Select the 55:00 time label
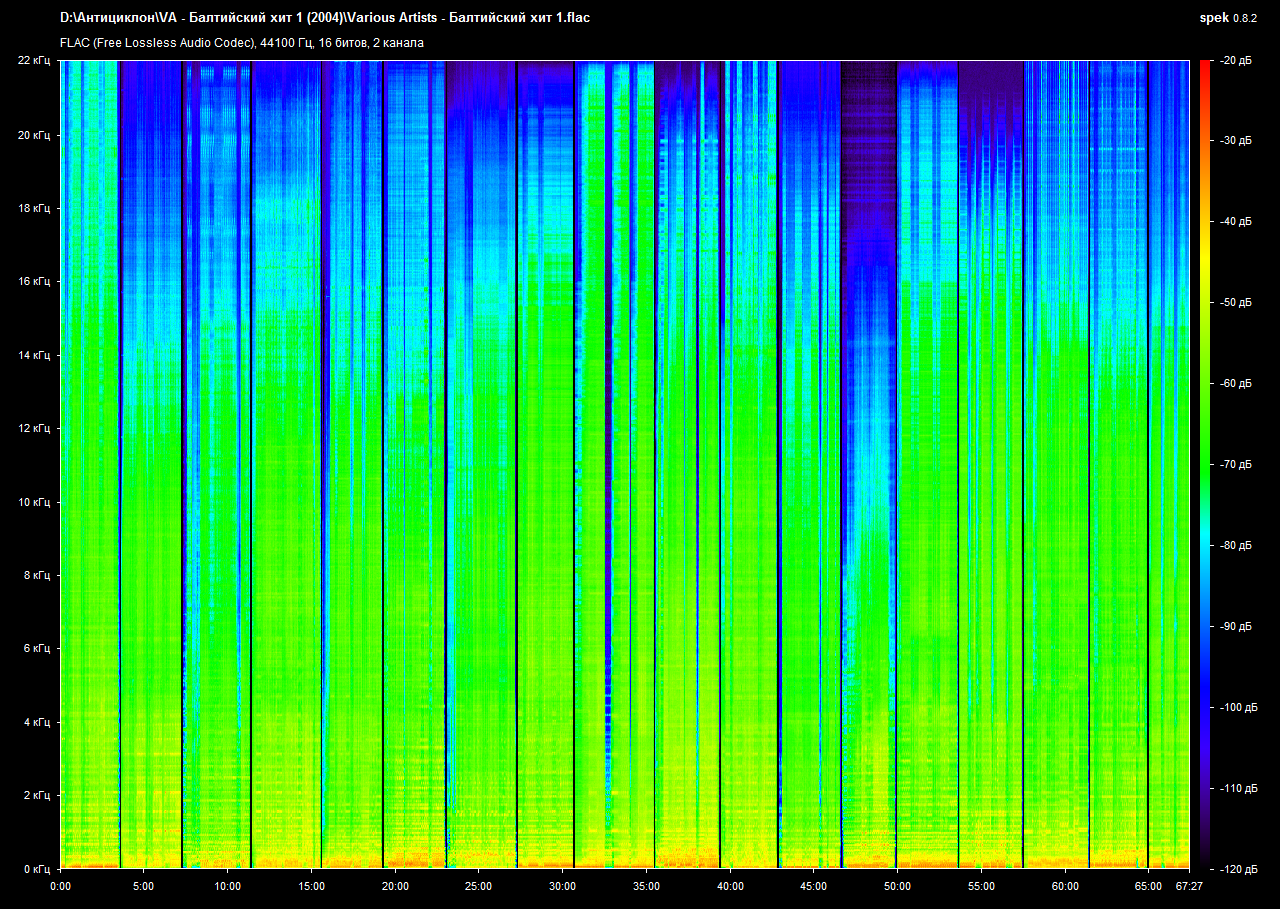The image size is (1280, 909). coord(981,886)
